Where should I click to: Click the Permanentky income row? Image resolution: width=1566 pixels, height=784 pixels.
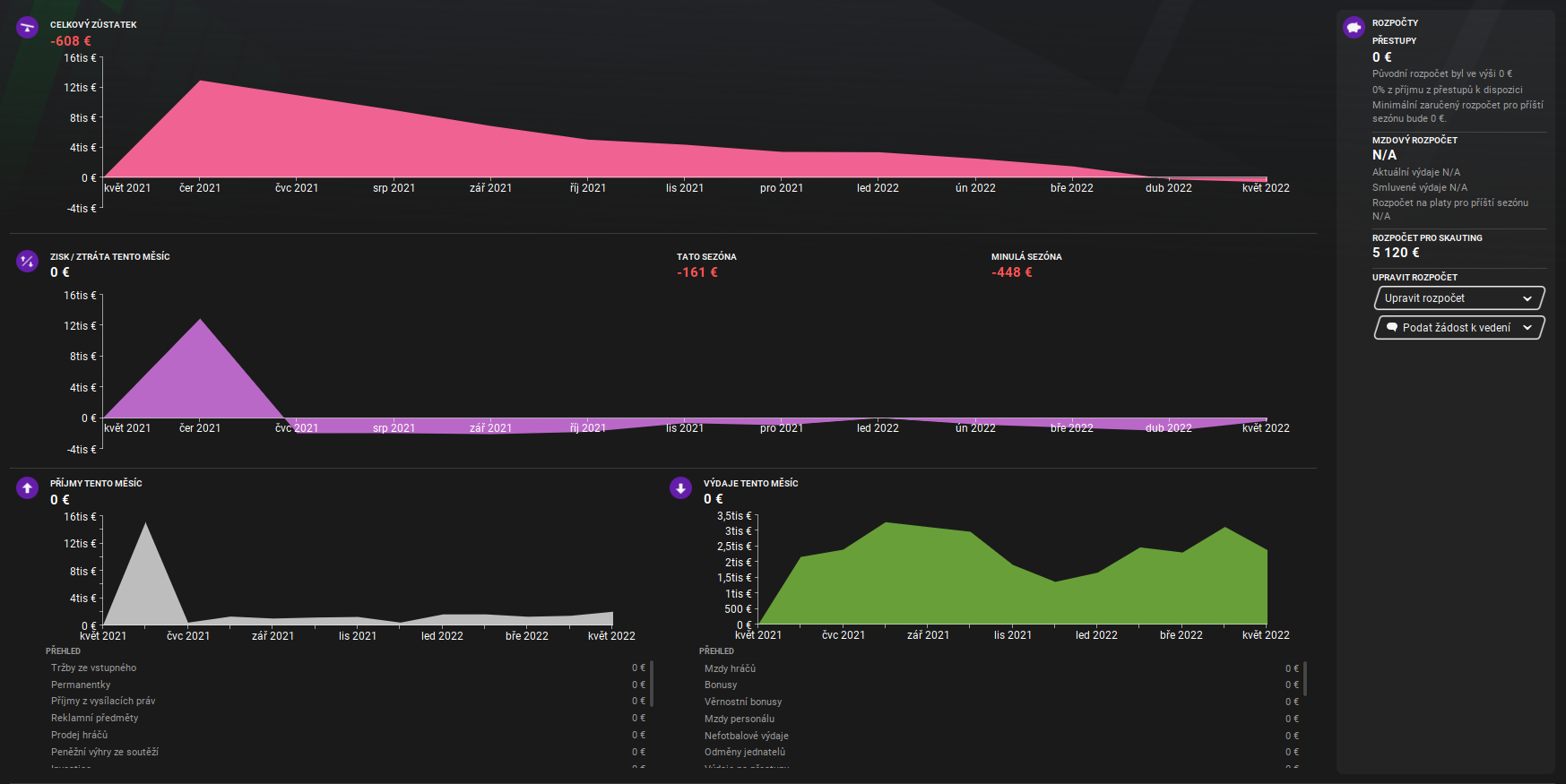348,685
